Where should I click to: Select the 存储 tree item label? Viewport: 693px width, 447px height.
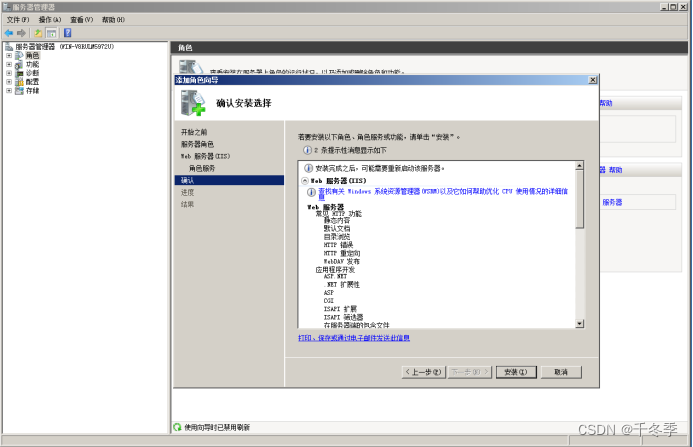[x=32, y=91]
